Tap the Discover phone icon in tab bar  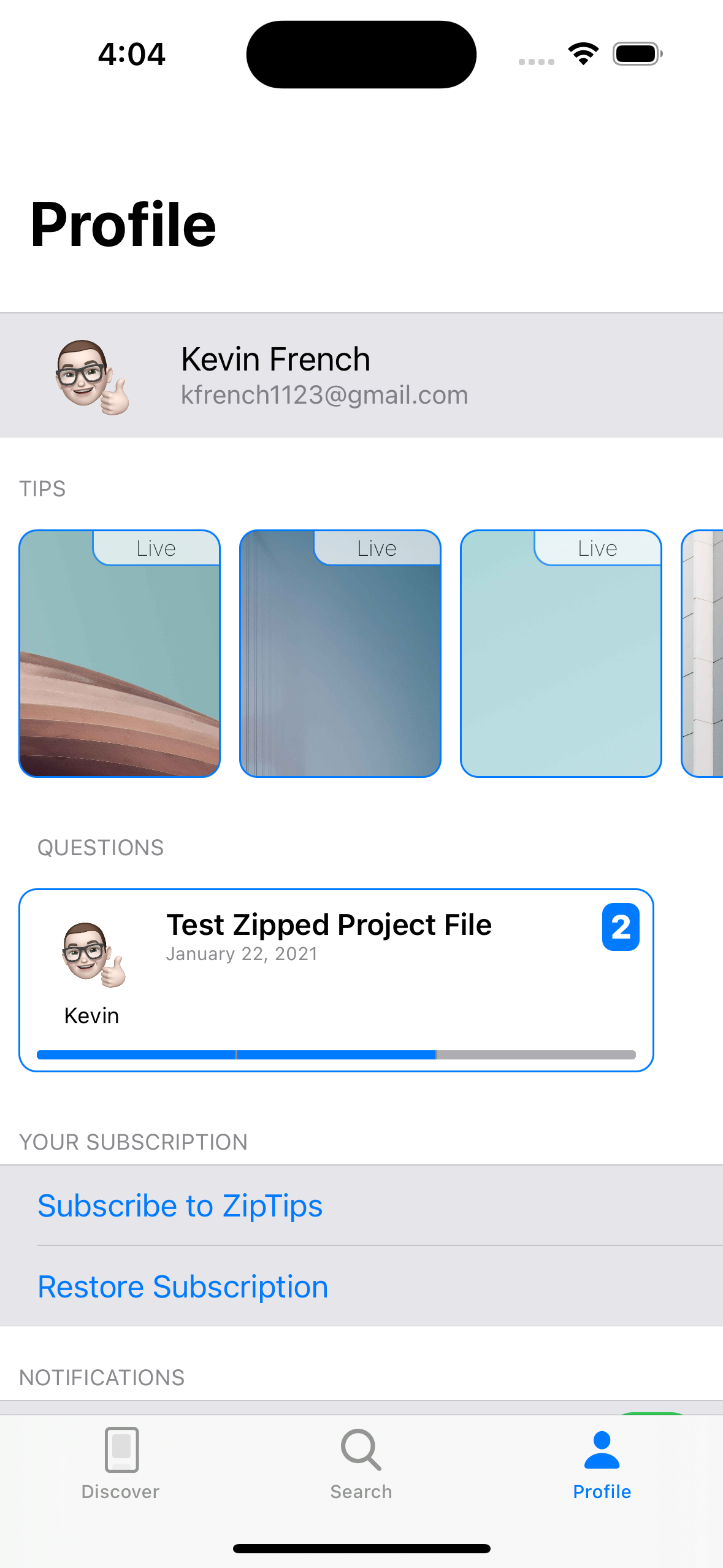[x=121, y=1450]
